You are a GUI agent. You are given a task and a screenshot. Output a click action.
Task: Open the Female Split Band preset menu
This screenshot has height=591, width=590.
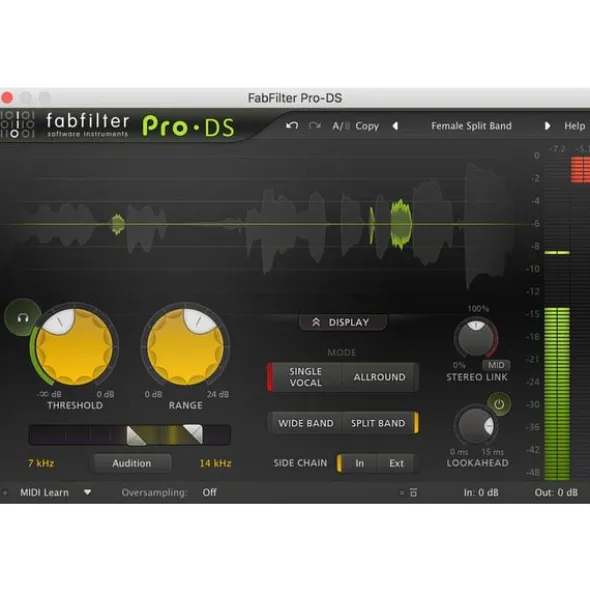[x=471, y=126]
